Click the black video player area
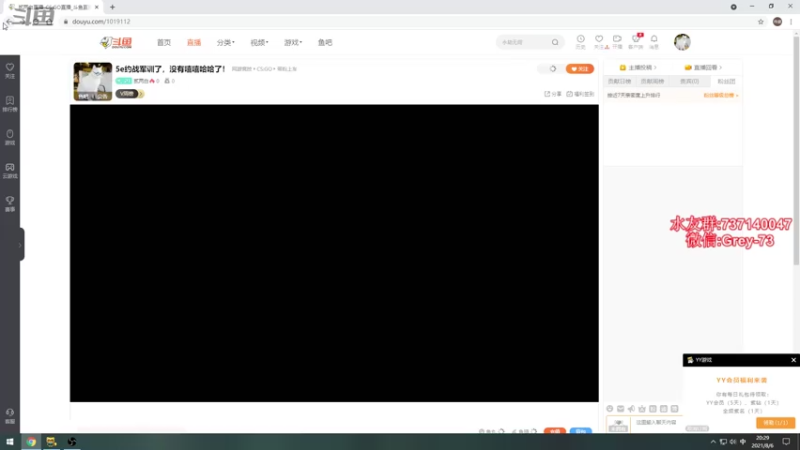The height and width of the screenshot is (450, 800). pos(334,253)
